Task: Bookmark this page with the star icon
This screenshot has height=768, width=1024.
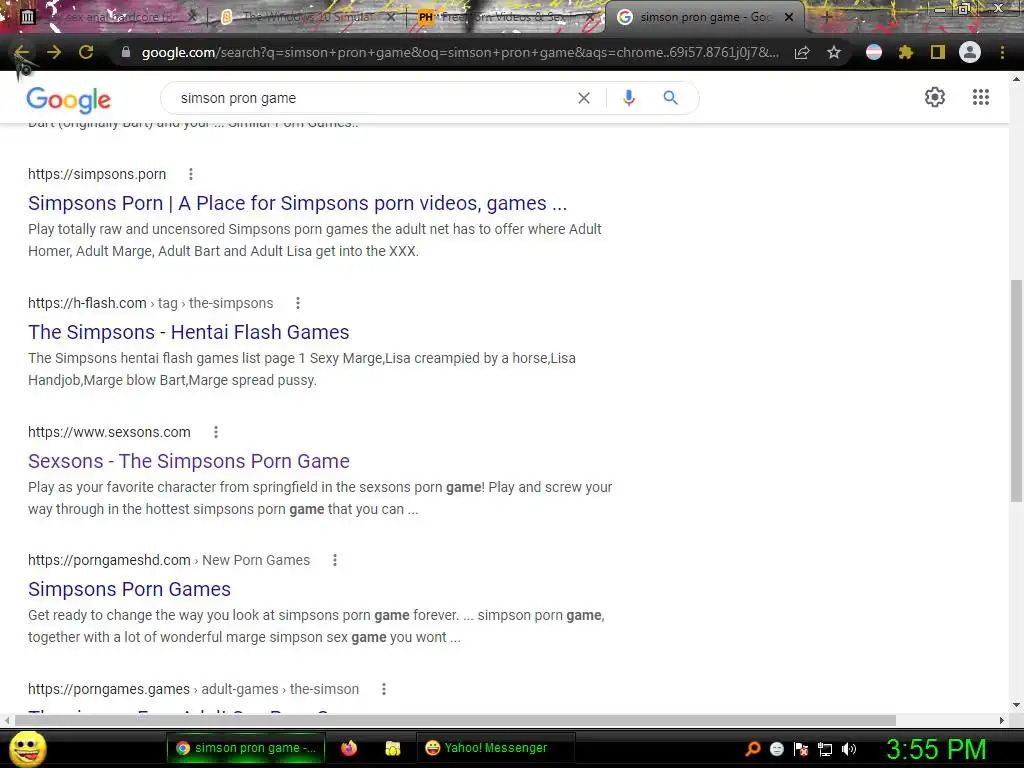Action: [834, 52]
